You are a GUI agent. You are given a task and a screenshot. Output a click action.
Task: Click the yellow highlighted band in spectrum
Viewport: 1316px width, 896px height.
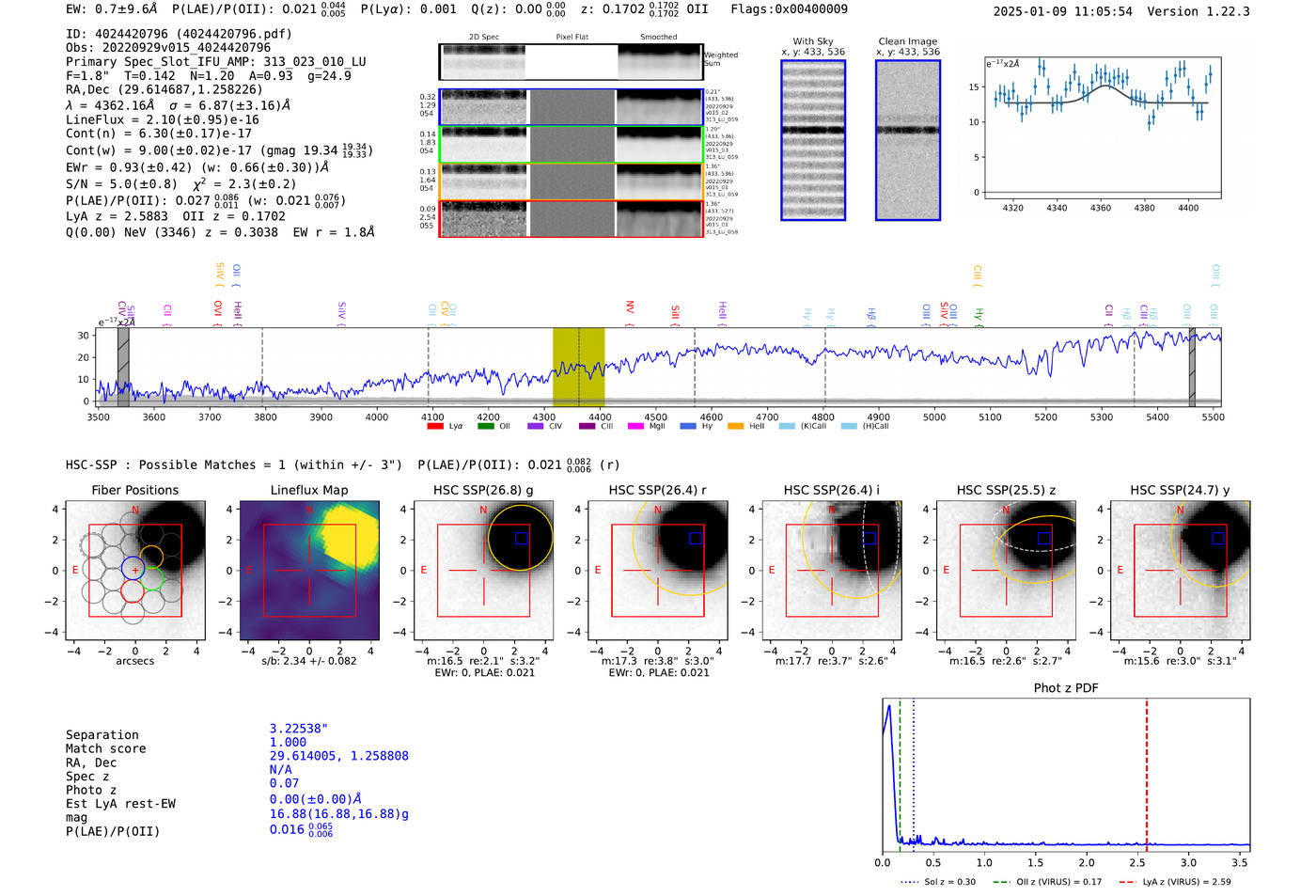coord(578,367)
